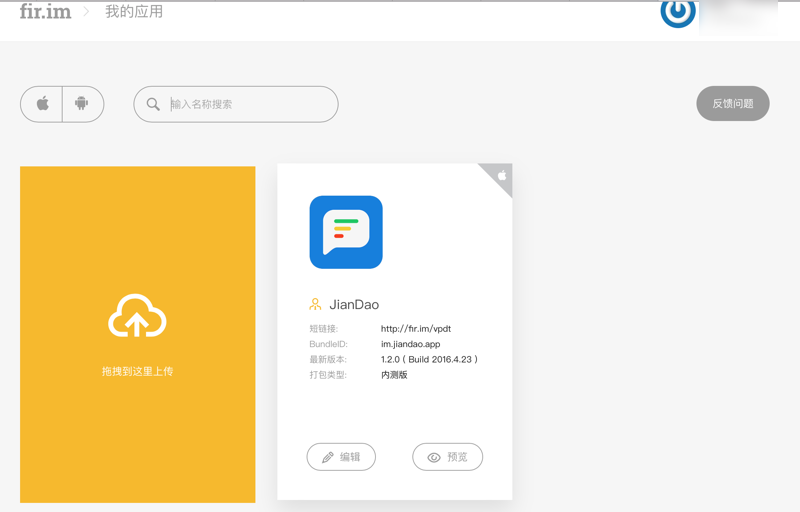Click the 编辑 edit button
Image resolution: width=800 pixels, height=512 pixels.
tap(341, 457)
